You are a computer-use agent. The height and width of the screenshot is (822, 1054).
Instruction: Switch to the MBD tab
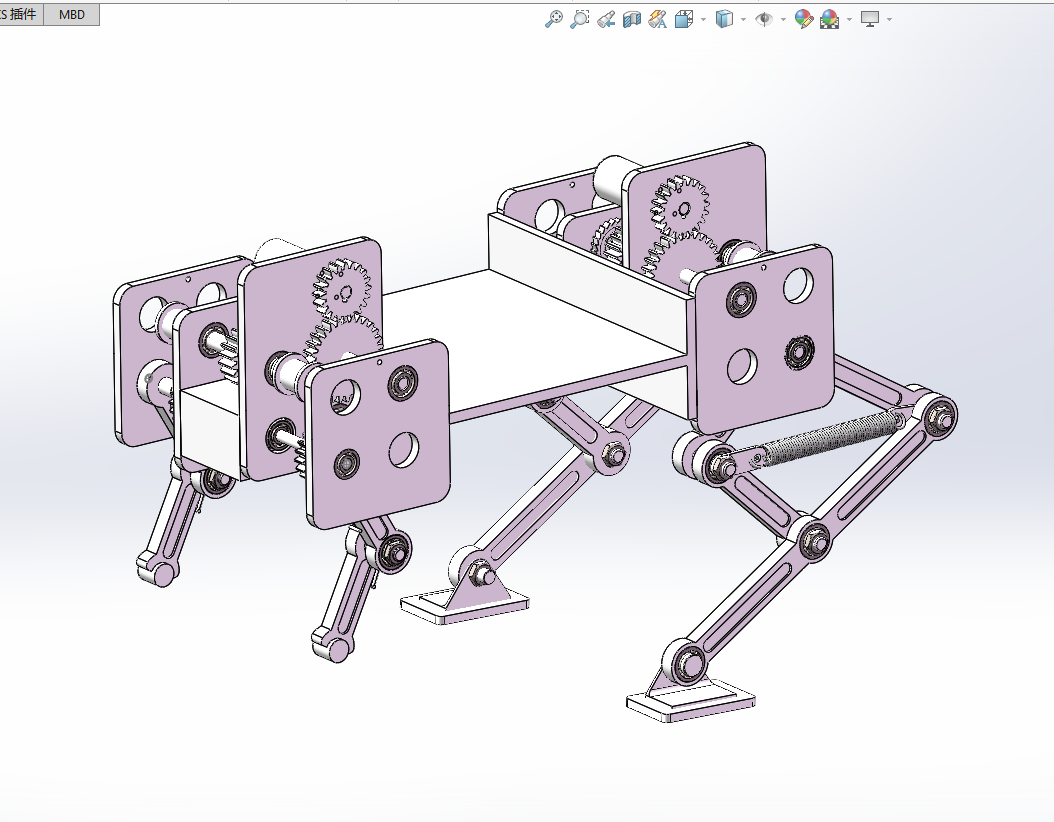[72, 14]
